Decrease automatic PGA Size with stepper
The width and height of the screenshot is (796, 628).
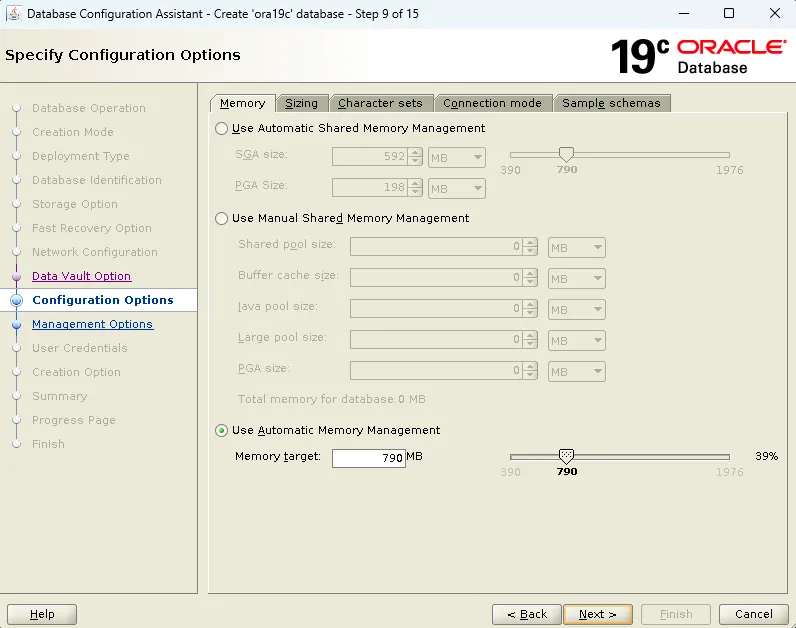(415, 192)
